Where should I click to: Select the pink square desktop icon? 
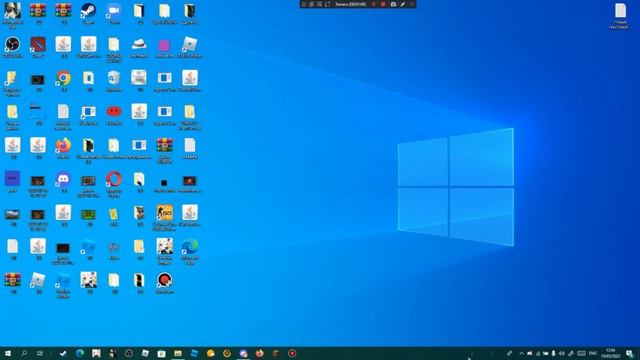pos(164,46)
